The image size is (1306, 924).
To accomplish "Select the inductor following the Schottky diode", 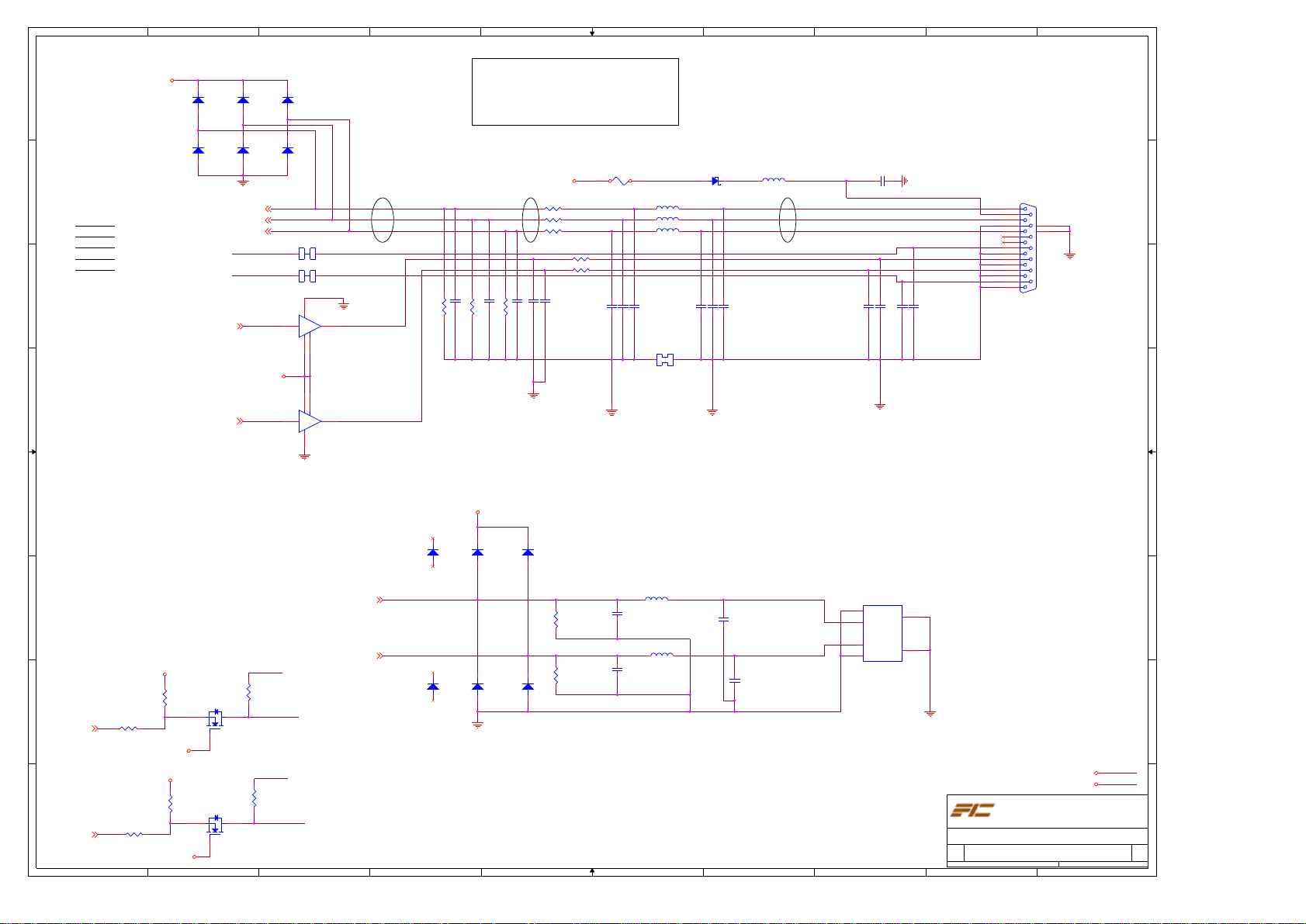I will coord(774,180).
